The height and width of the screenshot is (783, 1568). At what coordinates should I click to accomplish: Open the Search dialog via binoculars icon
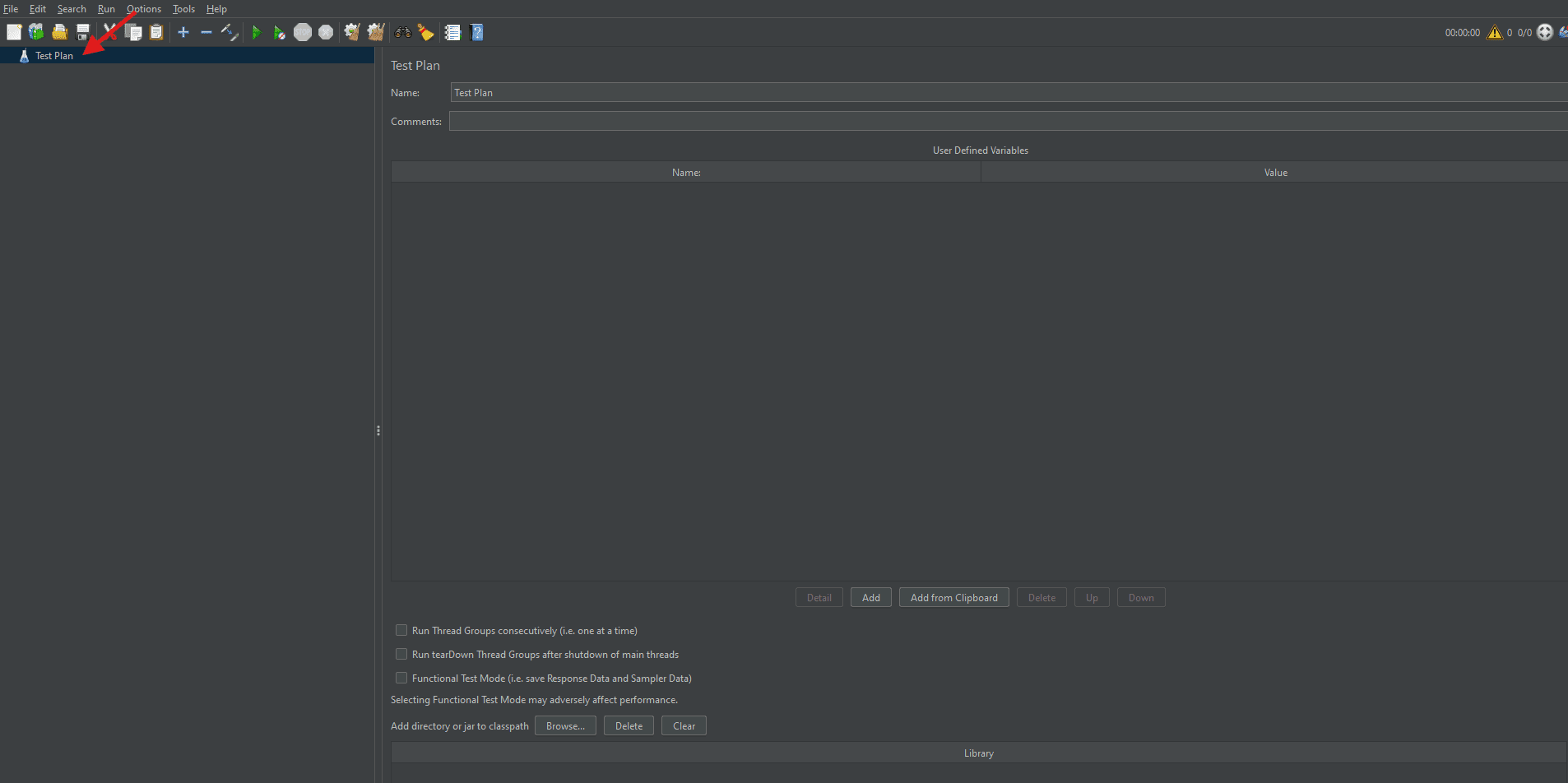point(402,32)
